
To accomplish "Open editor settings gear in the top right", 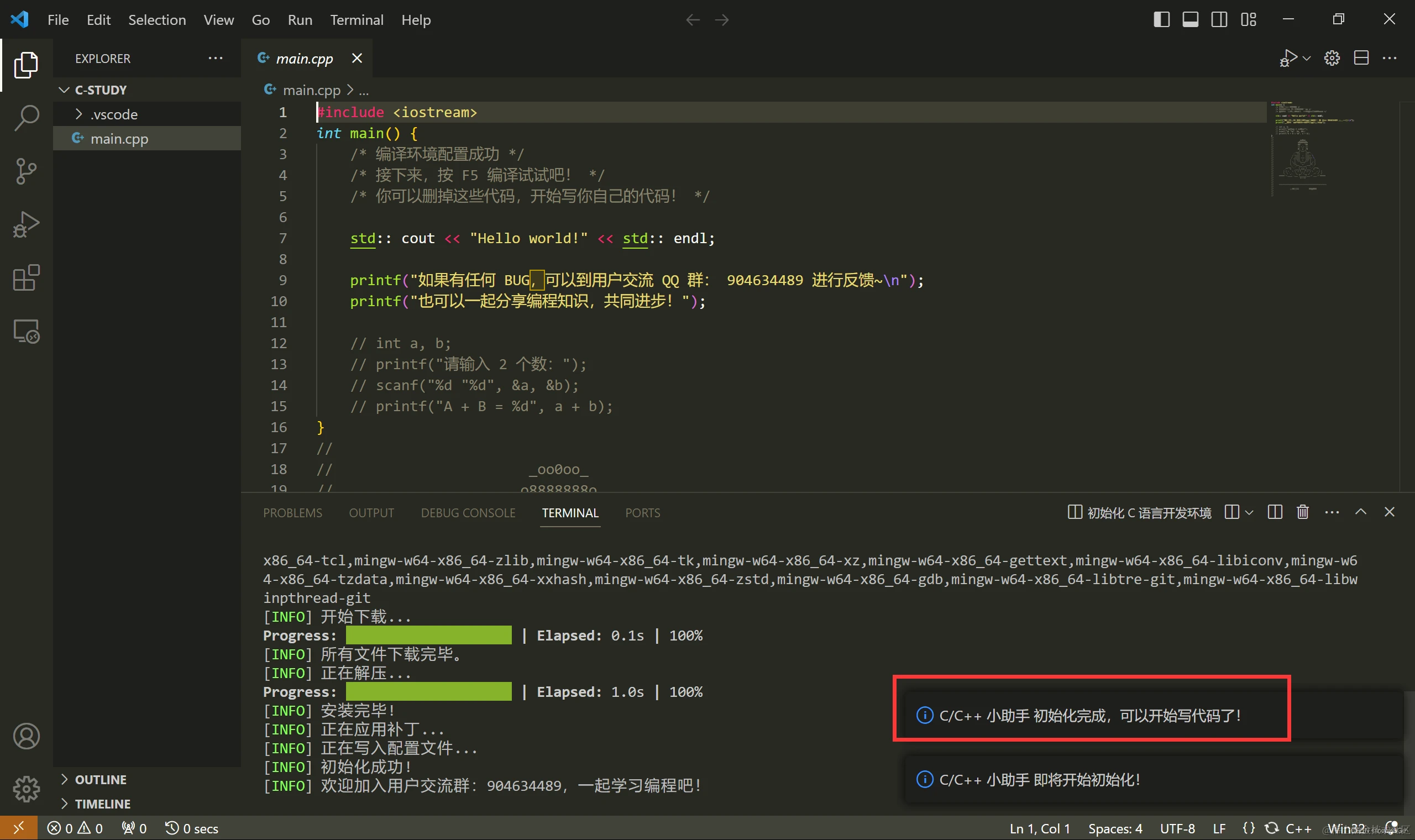I will point(1331,57).
